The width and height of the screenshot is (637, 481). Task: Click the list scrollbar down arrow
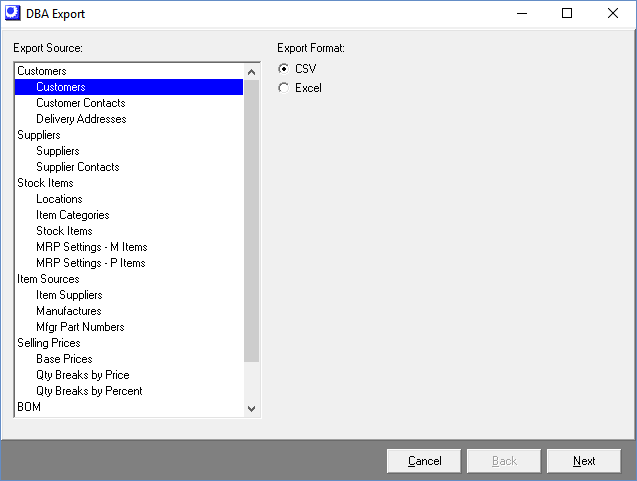[x=251, y=408]
